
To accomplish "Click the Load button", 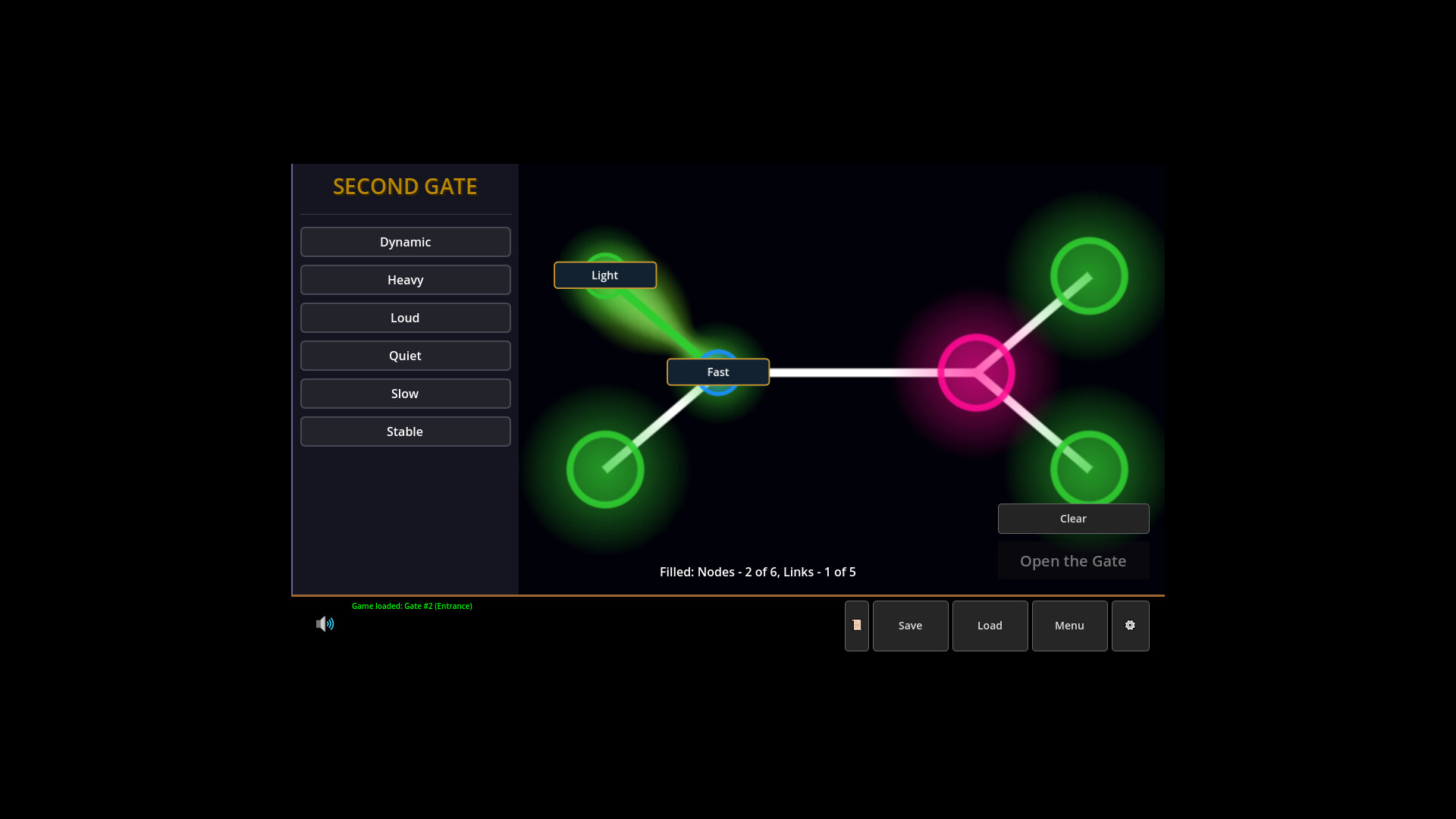I will click(989, 626).
